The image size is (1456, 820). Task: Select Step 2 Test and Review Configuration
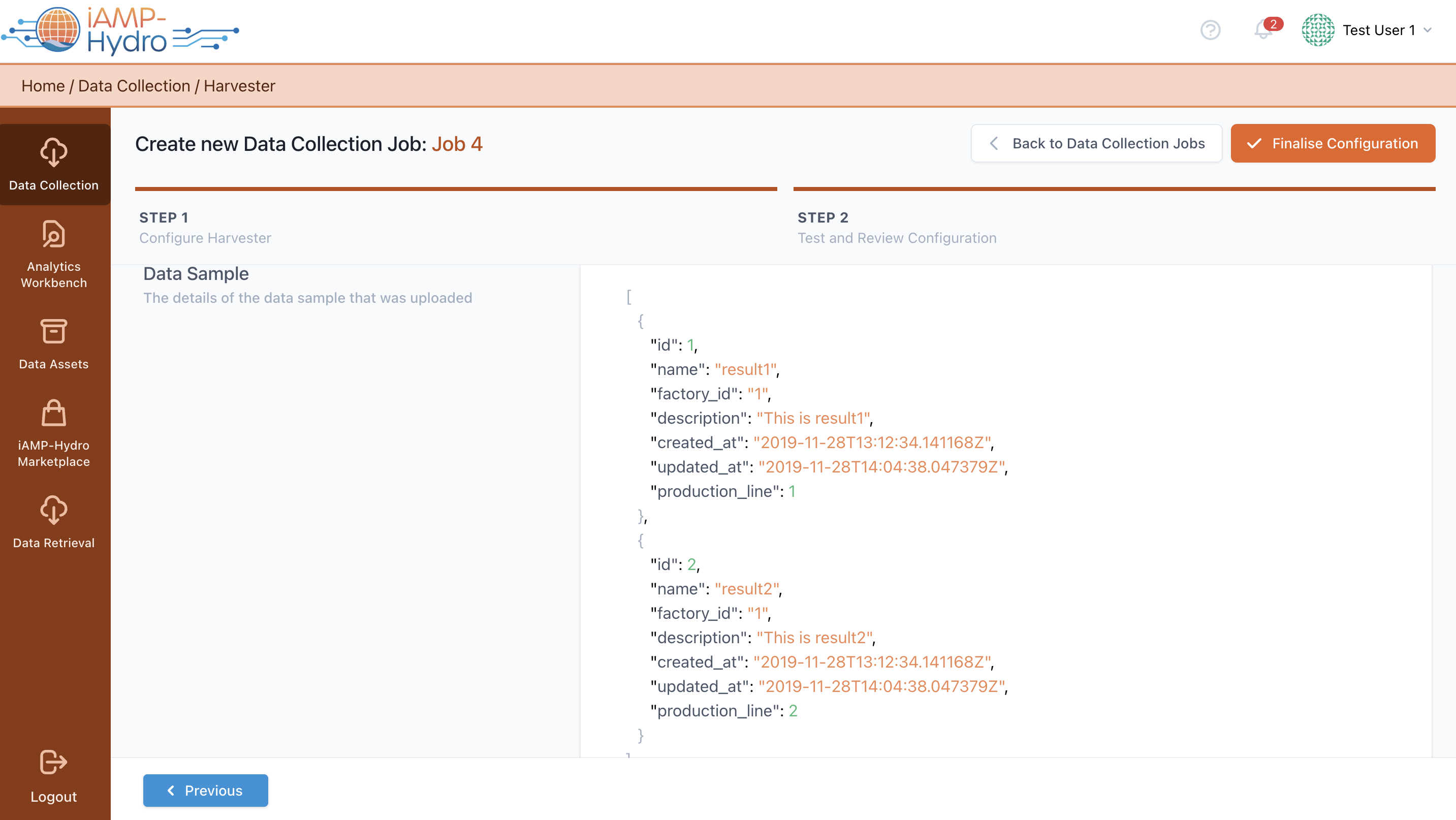coord(897,227)
